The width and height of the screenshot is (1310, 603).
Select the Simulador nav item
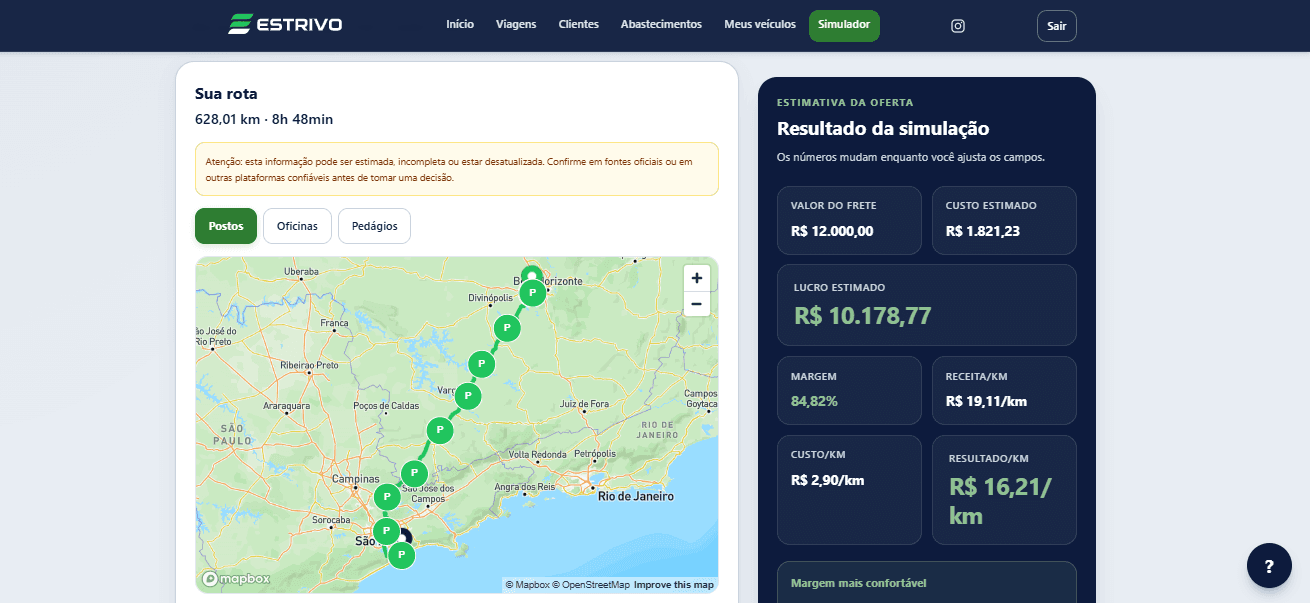click(844, 25)
